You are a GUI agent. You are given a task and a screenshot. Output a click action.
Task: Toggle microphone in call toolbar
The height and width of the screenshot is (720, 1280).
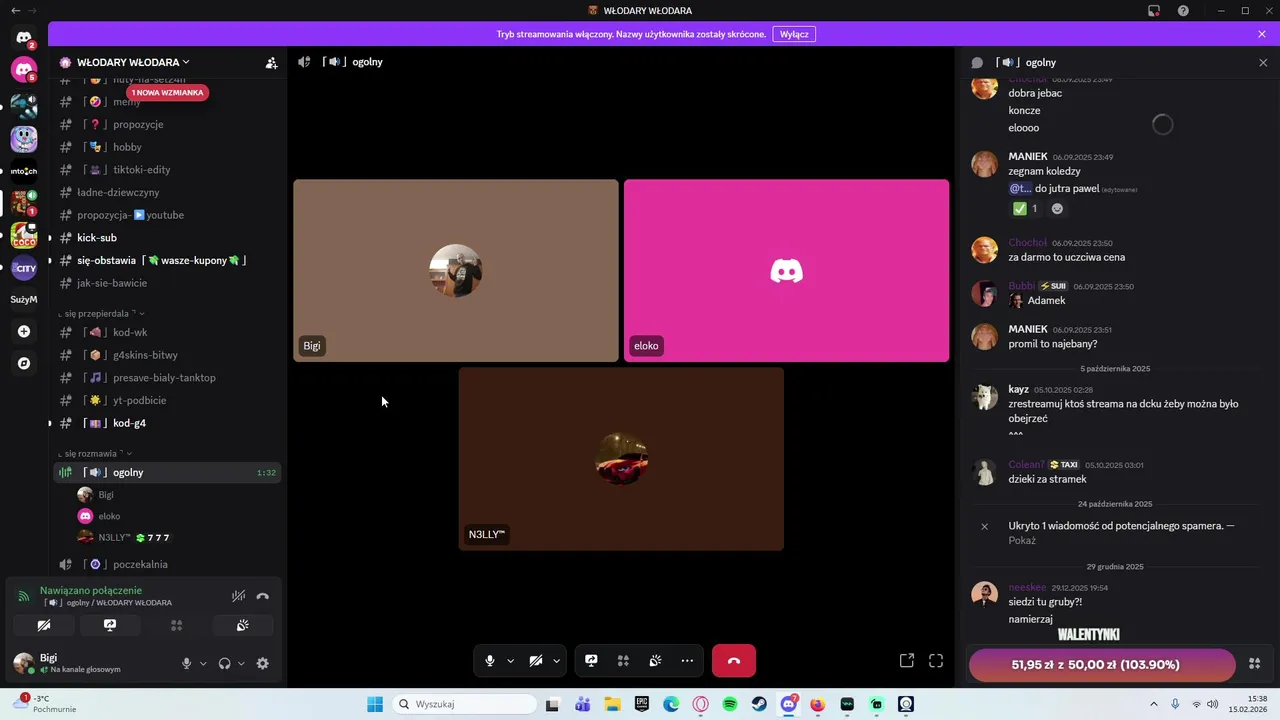coord(489,661)
